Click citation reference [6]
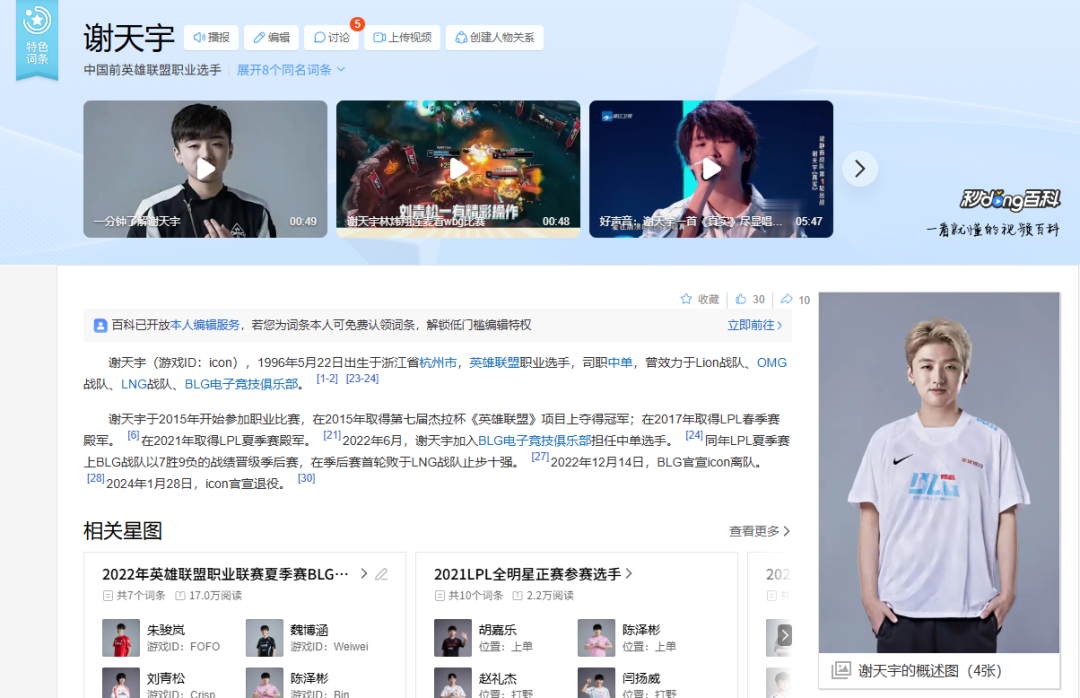Image resolution: width=1080 pixels, height=698 pixels. tap(134, 435)
